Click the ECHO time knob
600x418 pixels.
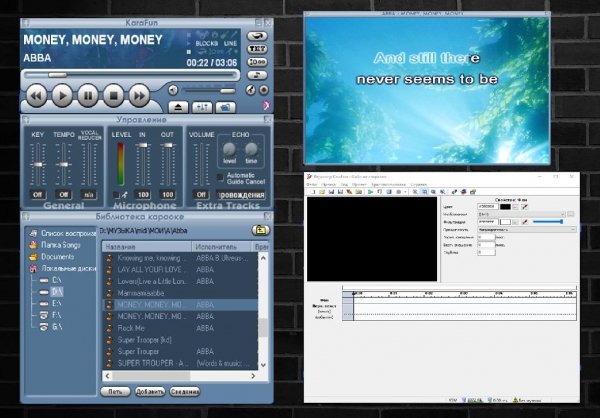251,149
